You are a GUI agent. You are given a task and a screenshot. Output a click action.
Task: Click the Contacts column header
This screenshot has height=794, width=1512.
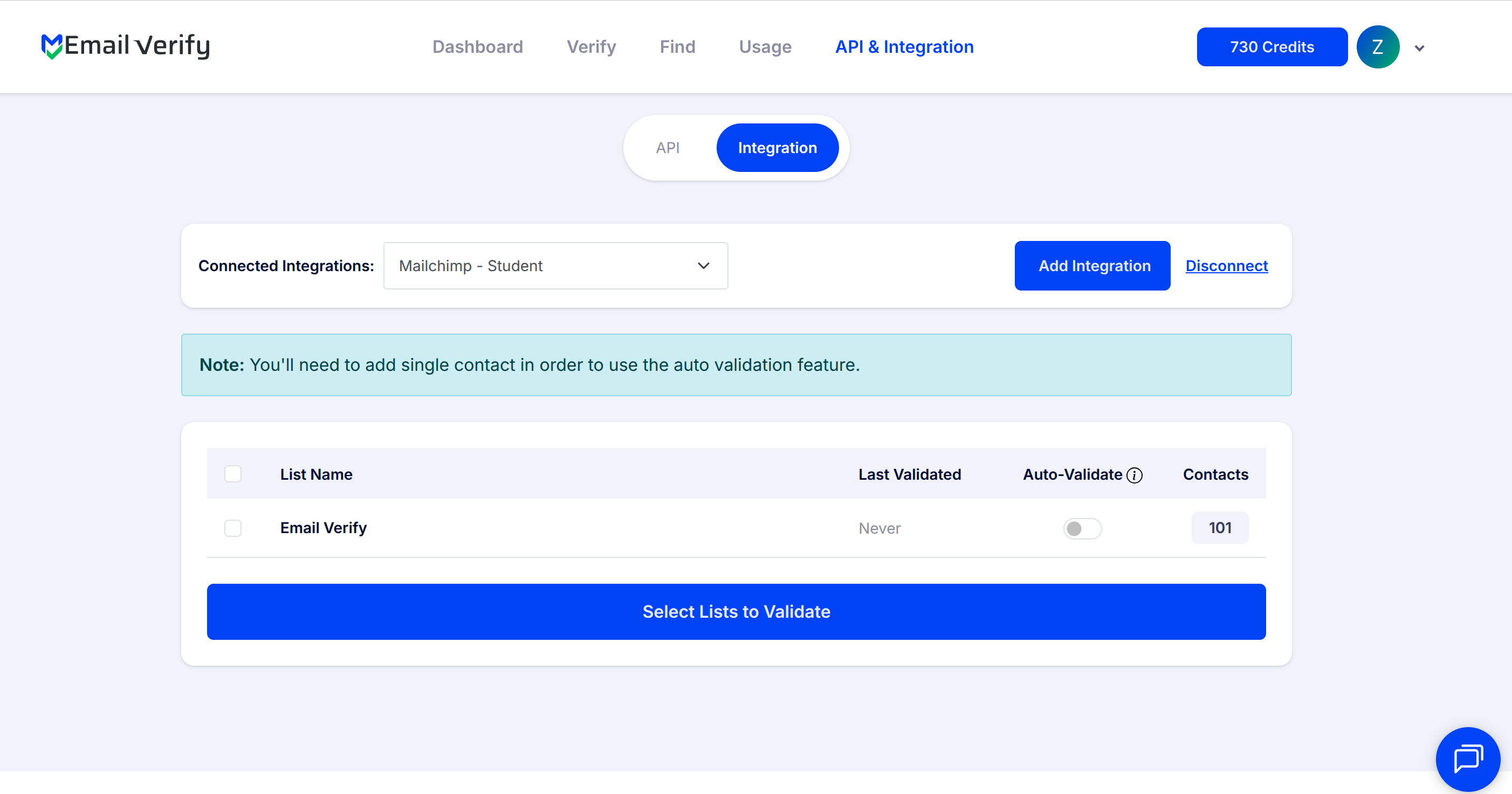[1215, 474]
